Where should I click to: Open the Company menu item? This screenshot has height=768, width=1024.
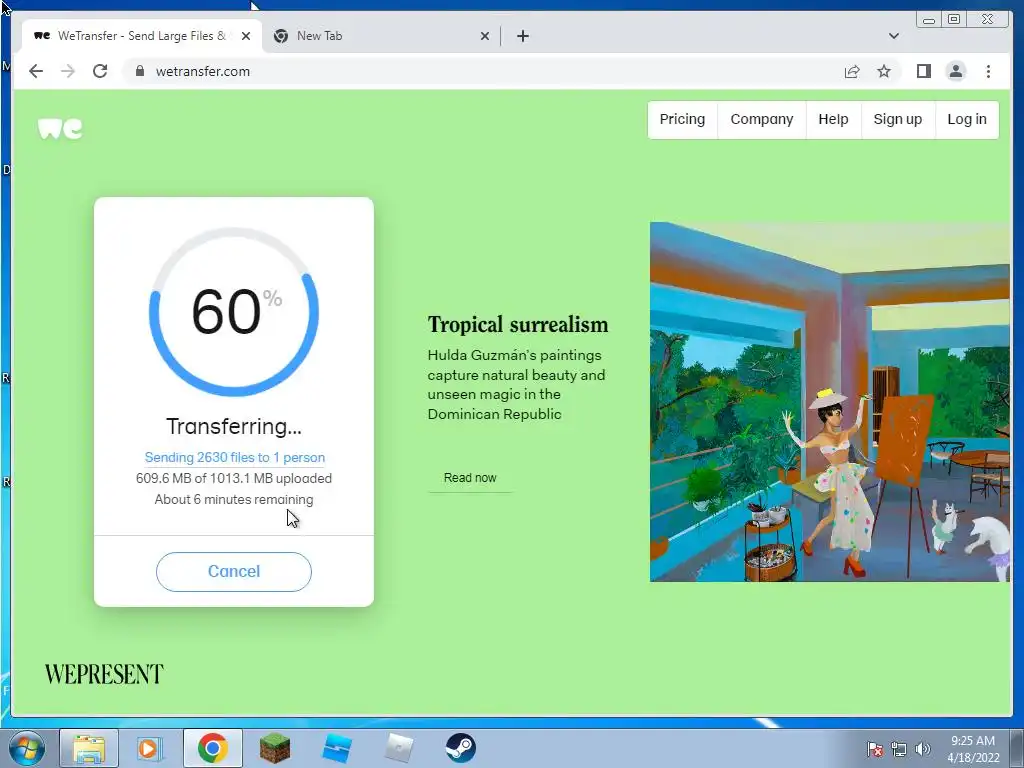[x=761, y=120]
